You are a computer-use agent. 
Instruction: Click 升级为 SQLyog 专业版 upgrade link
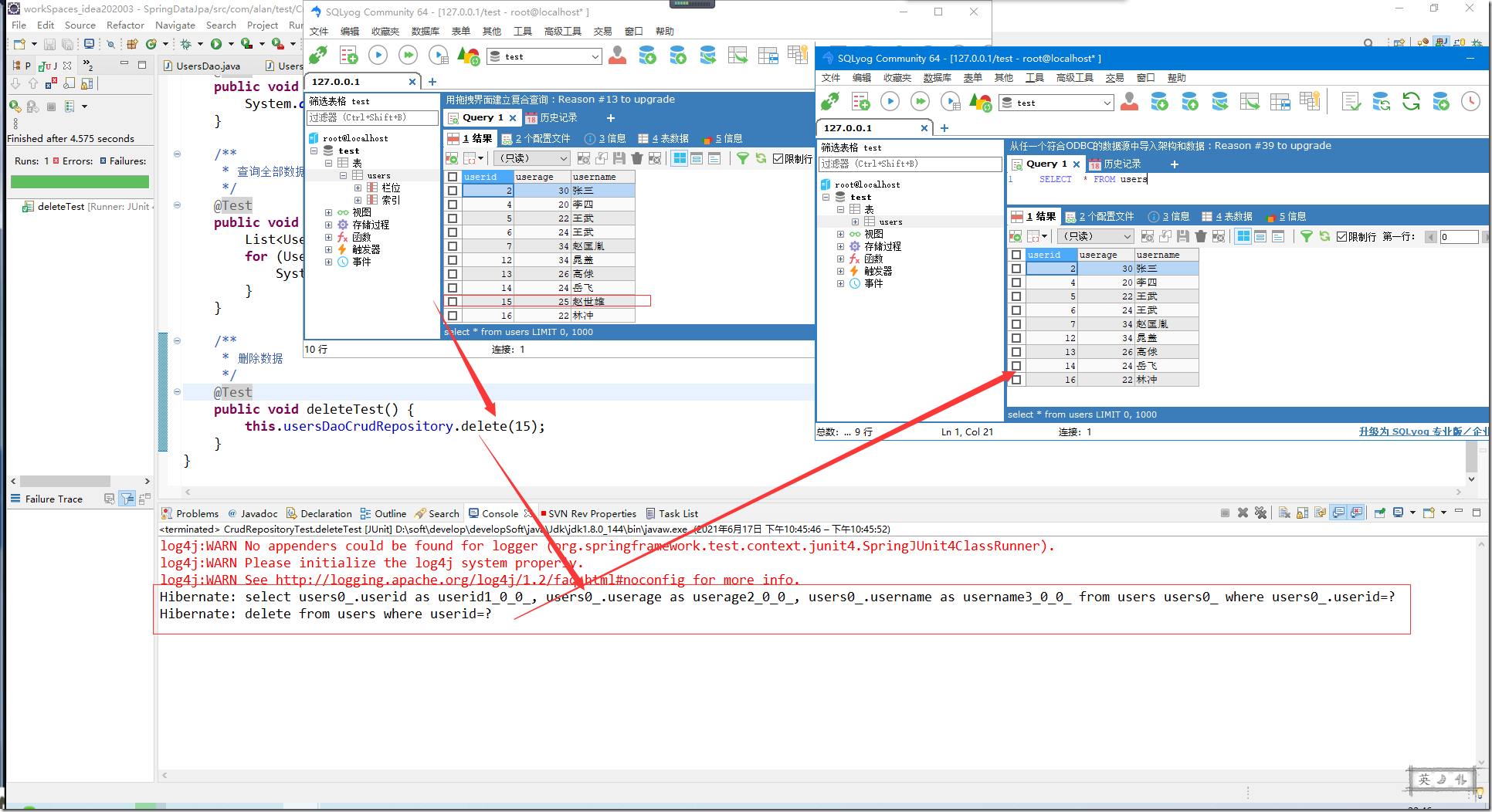(x=1422, y=431)
